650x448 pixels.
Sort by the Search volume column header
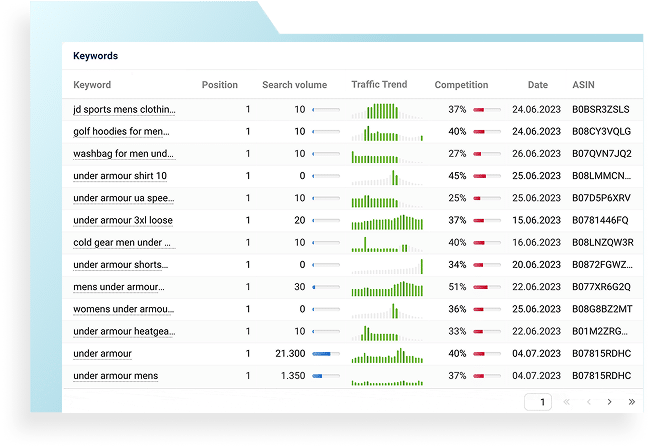pyautogui.click(x=294, y=85)
